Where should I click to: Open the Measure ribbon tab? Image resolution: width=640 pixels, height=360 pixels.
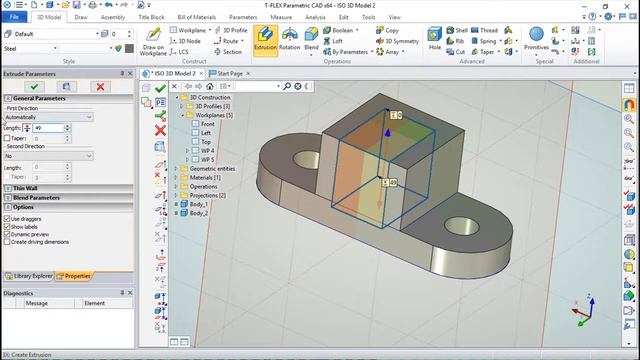tap(281, 17)
